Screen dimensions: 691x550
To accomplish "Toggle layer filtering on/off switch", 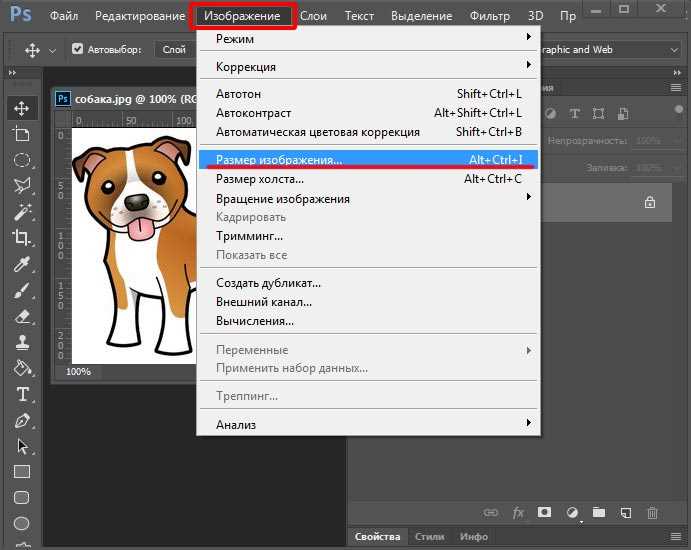I will 679,109.
